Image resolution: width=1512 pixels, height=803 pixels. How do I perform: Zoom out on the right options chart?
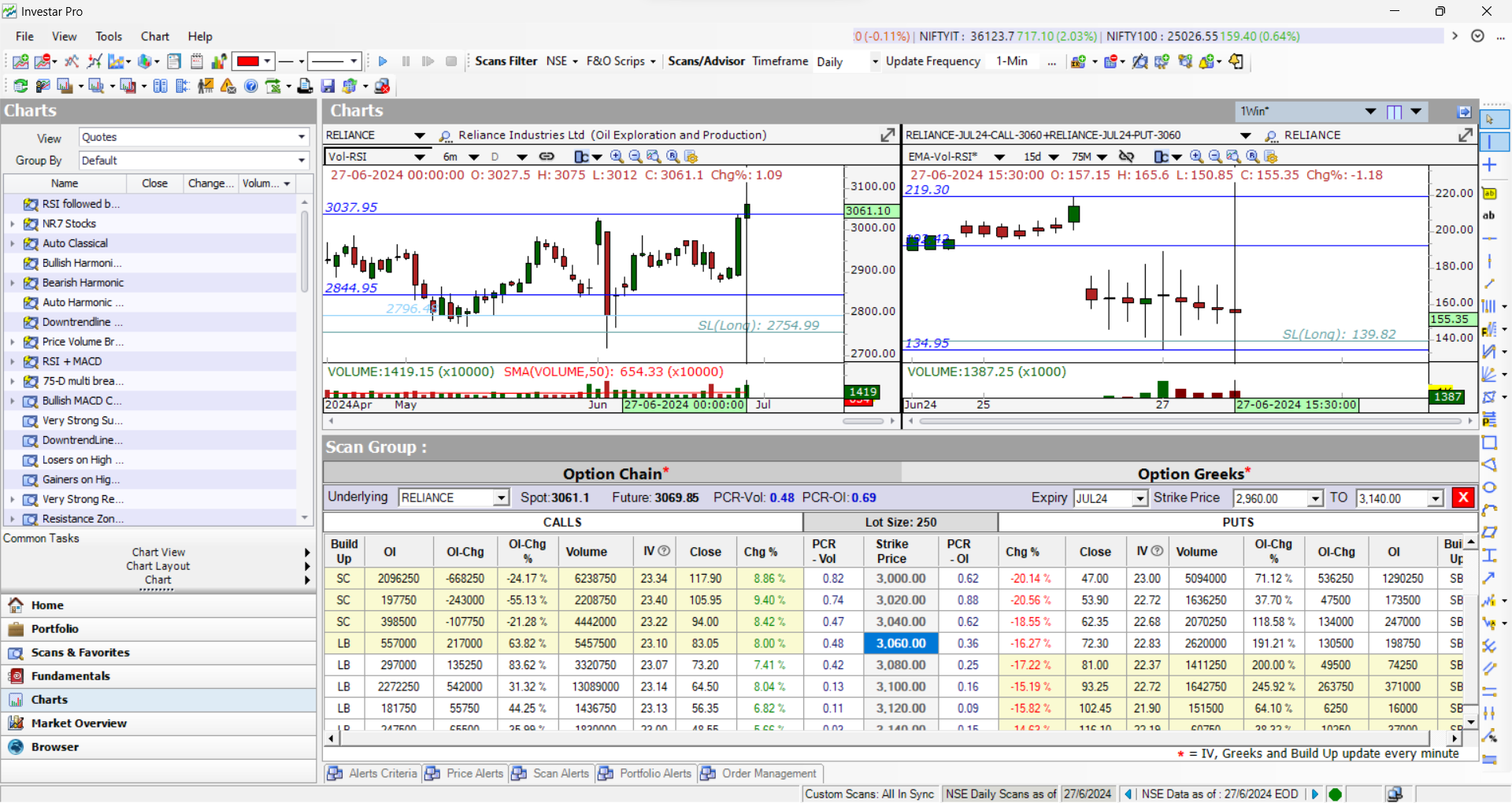pos(1215,157)
